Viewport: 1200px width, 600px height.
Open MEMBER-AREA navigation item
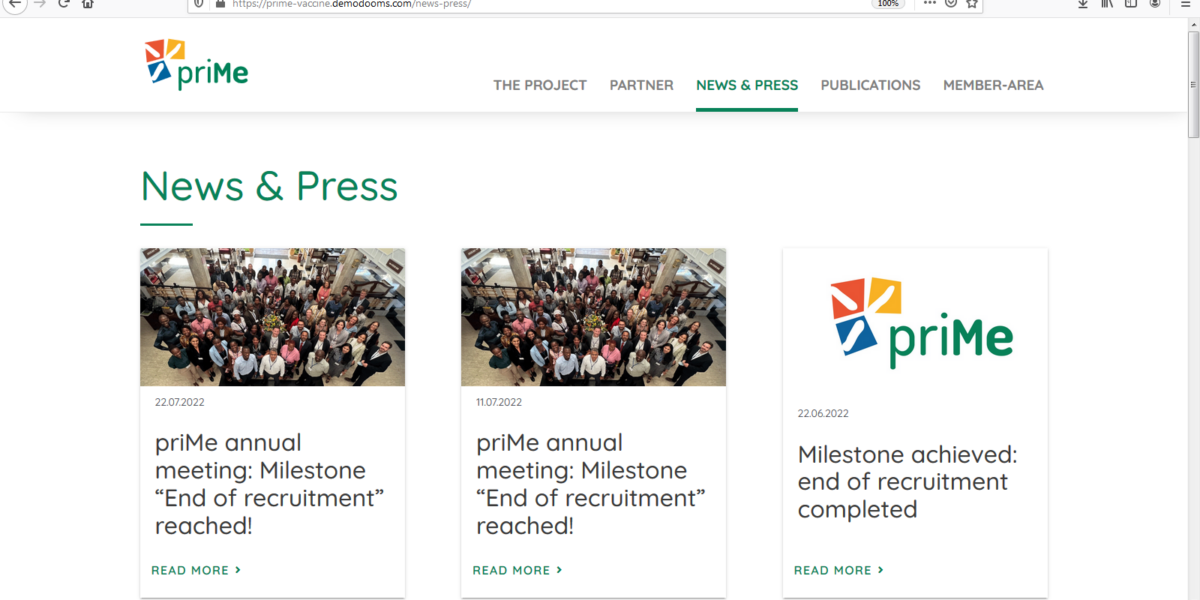point(993,85)
